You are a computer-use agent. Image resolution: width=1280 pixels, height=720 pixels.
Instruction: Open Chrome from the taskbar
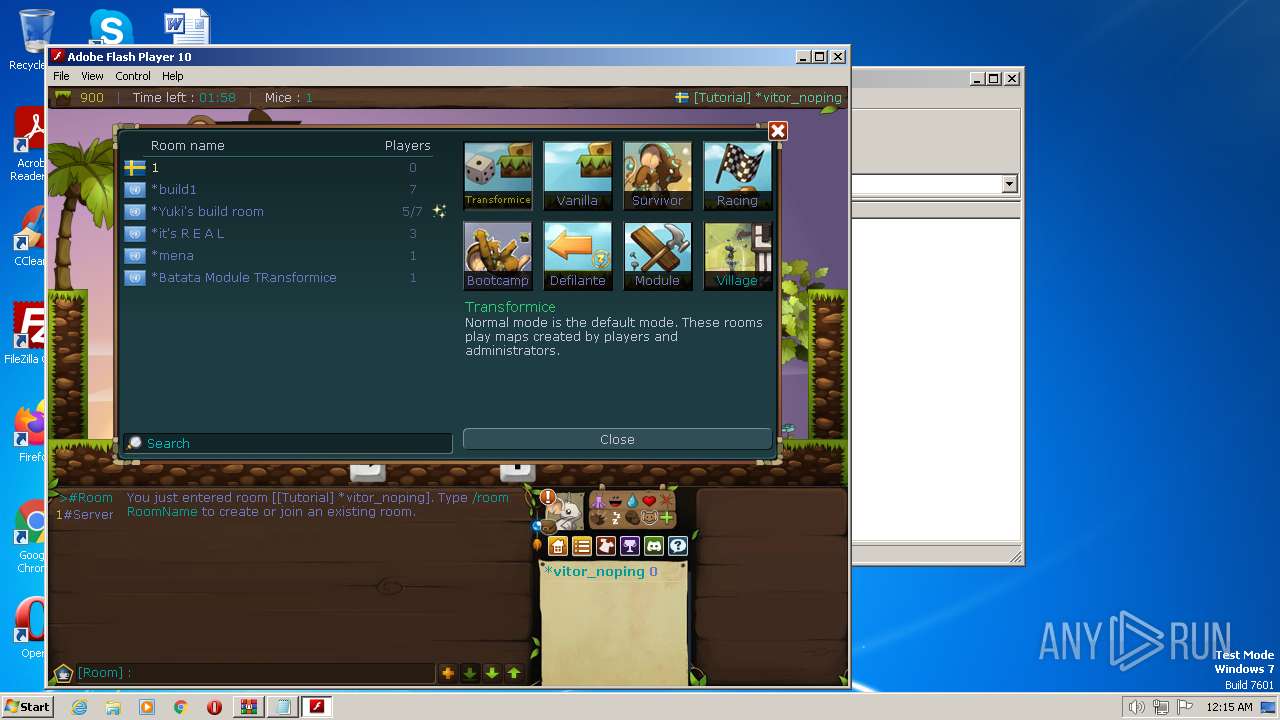click(x=181, y=707)
